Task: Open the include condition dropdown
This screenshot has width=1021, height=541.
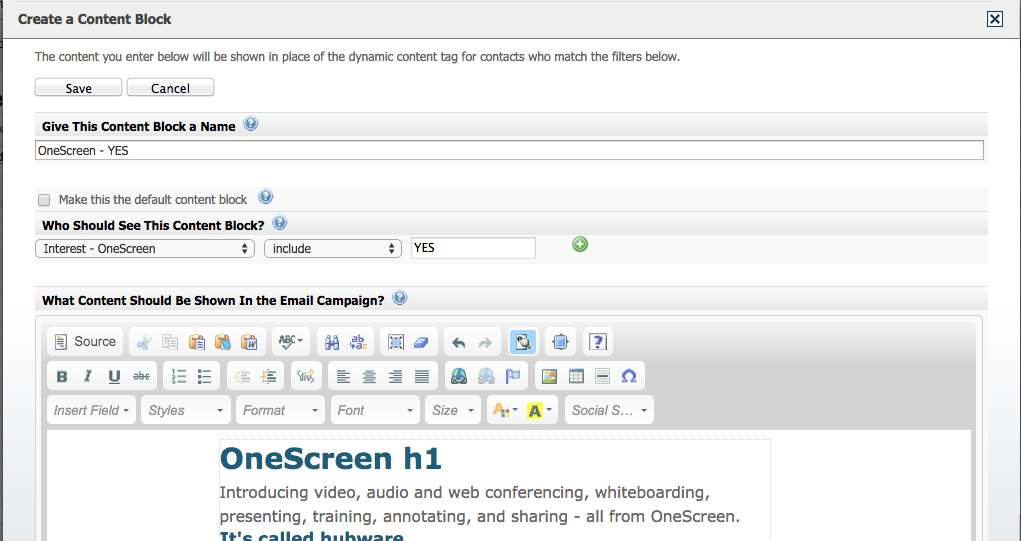Action: [x=333, y=249]
